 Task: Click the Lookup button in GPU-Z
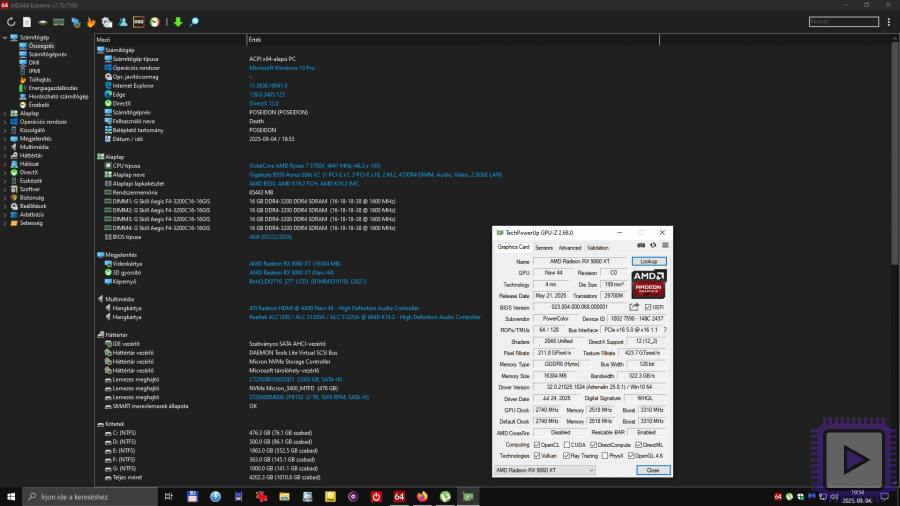tap(649, 262)
